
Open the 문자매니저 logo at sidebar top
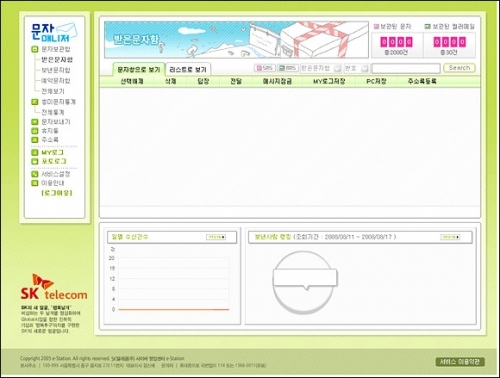54,32
